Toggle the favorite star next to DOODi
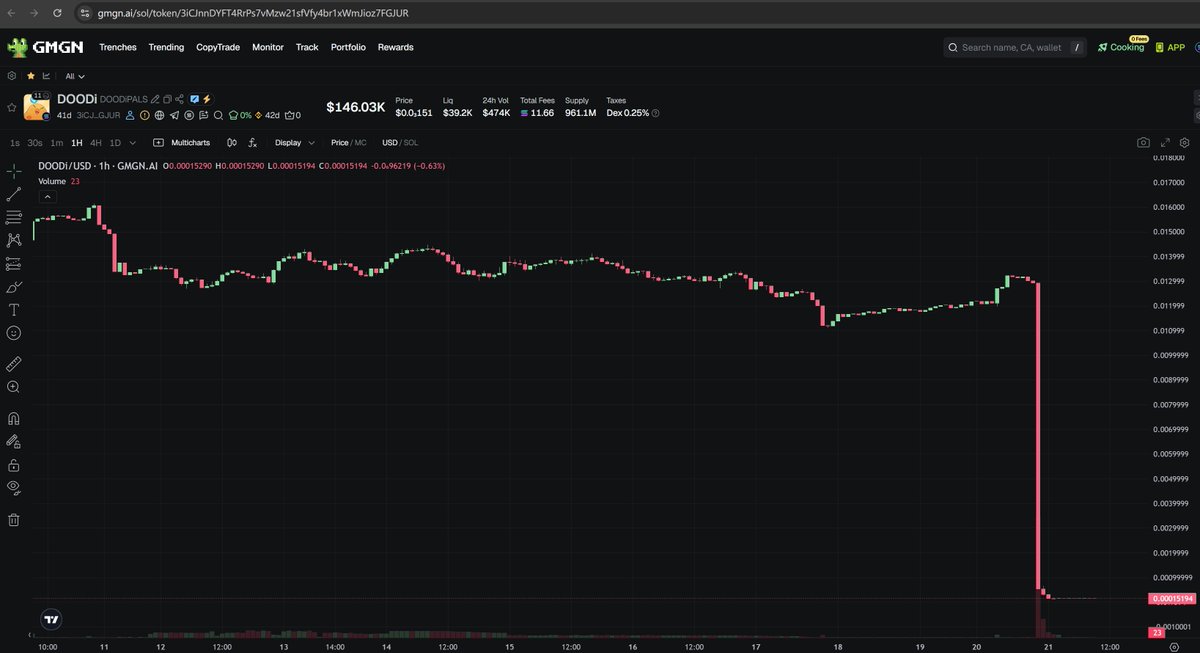Viewport: 1200px width, 653px height. pyautogui.click(x=12, y=107)
